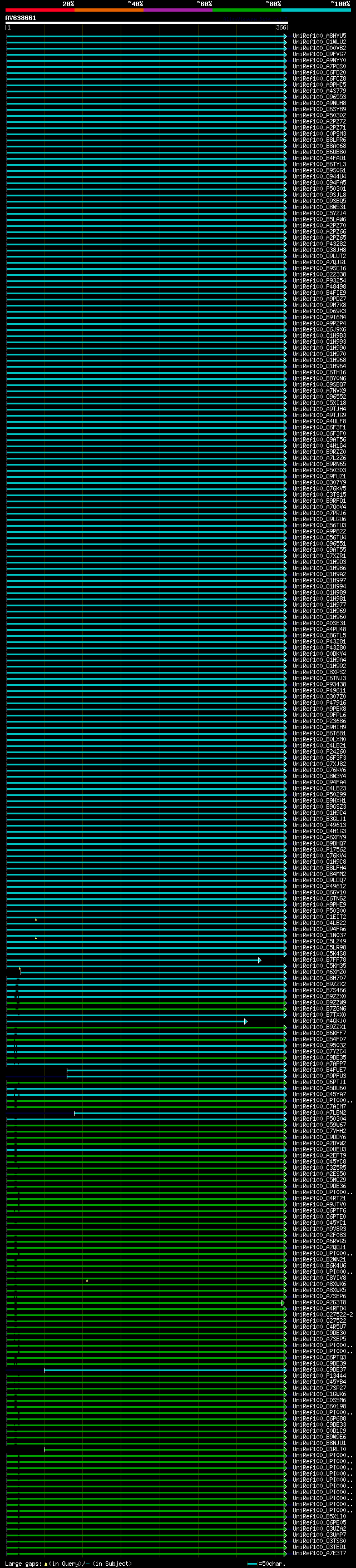This screenshot has width=356, height=1568.
Task: Open UniRef100_O60198 entry
Action: pyautogui.click(x=319, y=1407)
